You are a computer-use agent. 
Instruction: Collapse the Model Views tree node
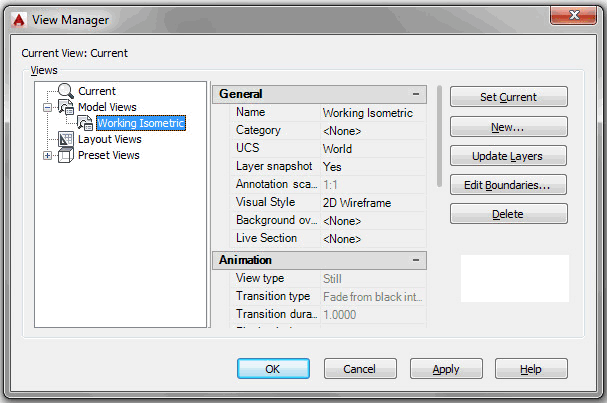[47, 108]
